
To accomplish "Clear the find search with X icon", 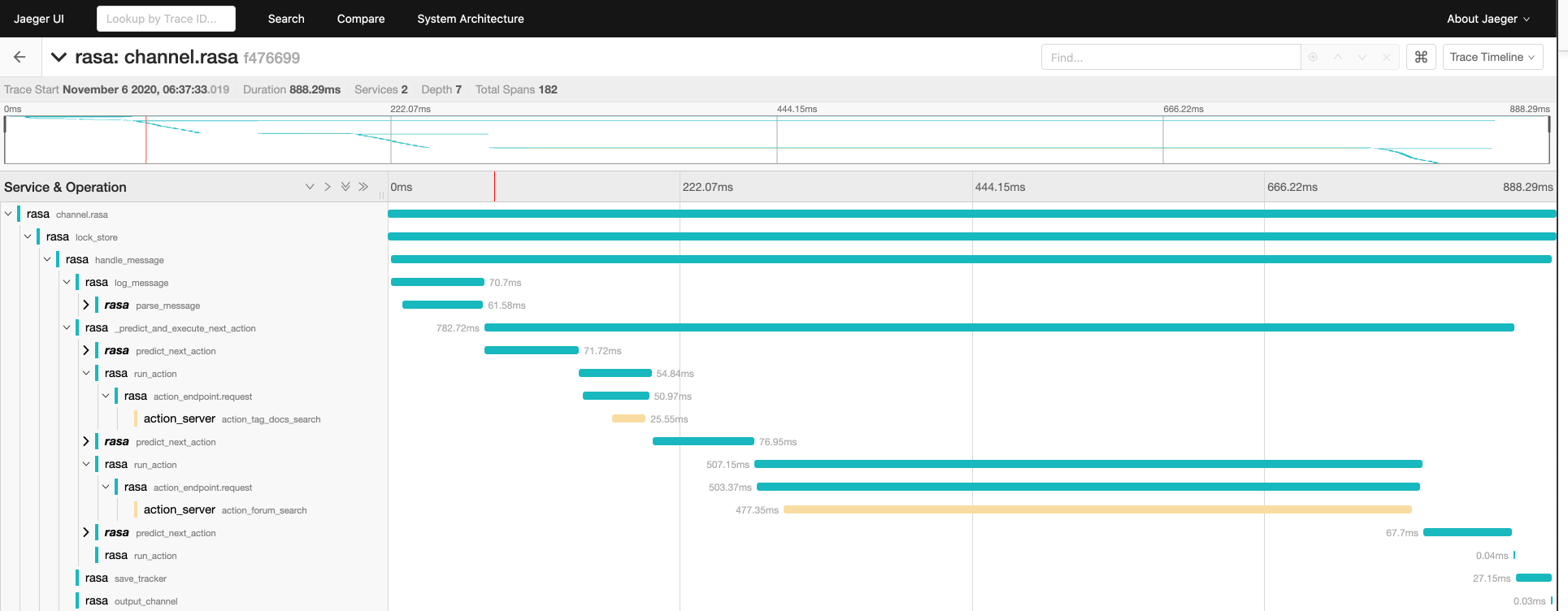I will (1386, 57).
